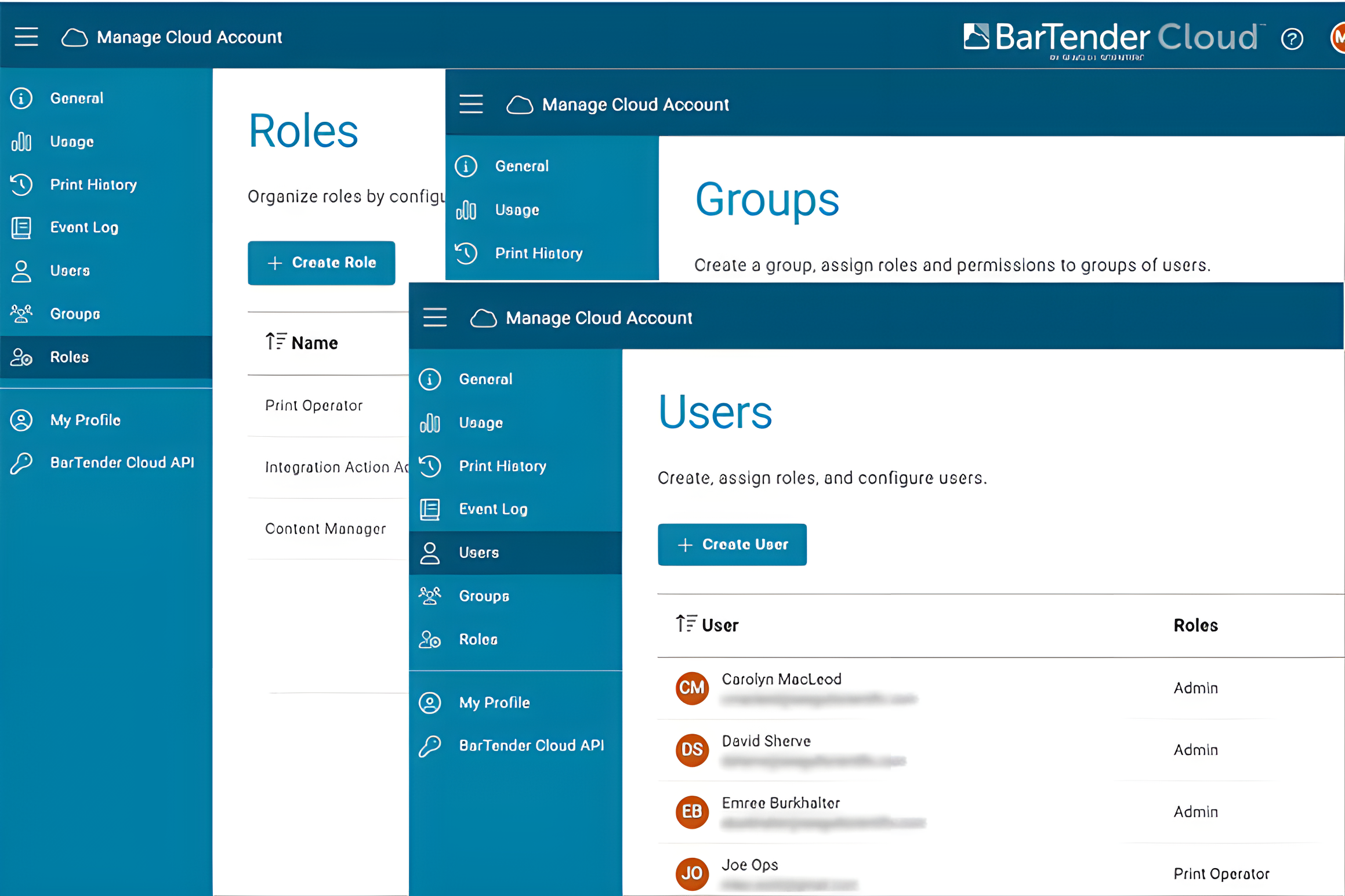Select the BarTender Cloud API key icon
The image size is (1345, 896).
point(22,463)
